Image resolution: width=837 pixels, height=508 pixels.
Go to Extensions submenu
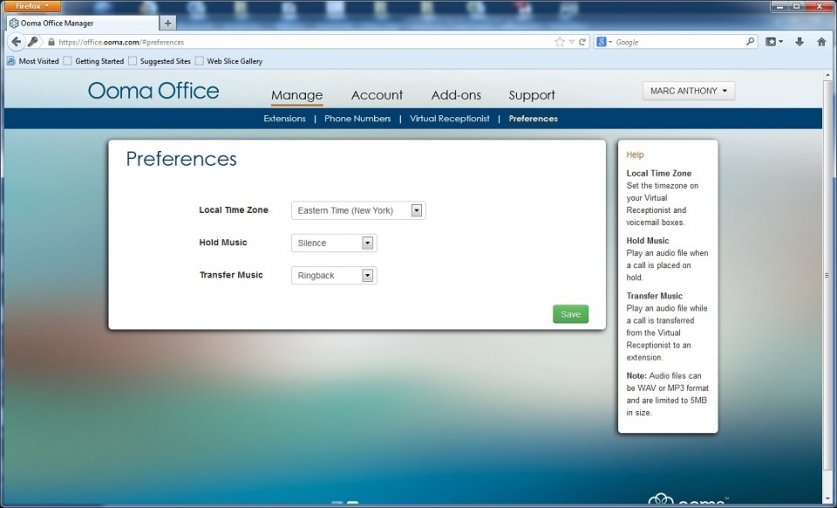285,118
